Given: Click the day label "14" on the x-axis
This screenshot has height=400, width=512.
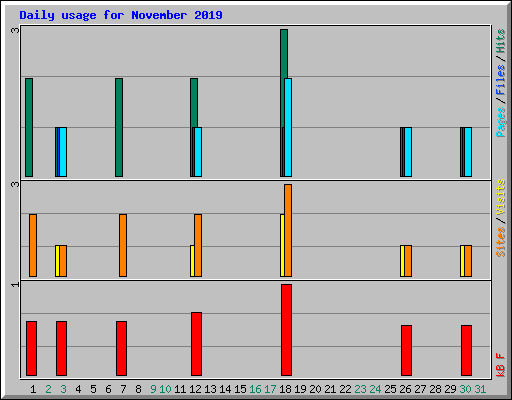Looking at the screenshot, I should [225, 389].
